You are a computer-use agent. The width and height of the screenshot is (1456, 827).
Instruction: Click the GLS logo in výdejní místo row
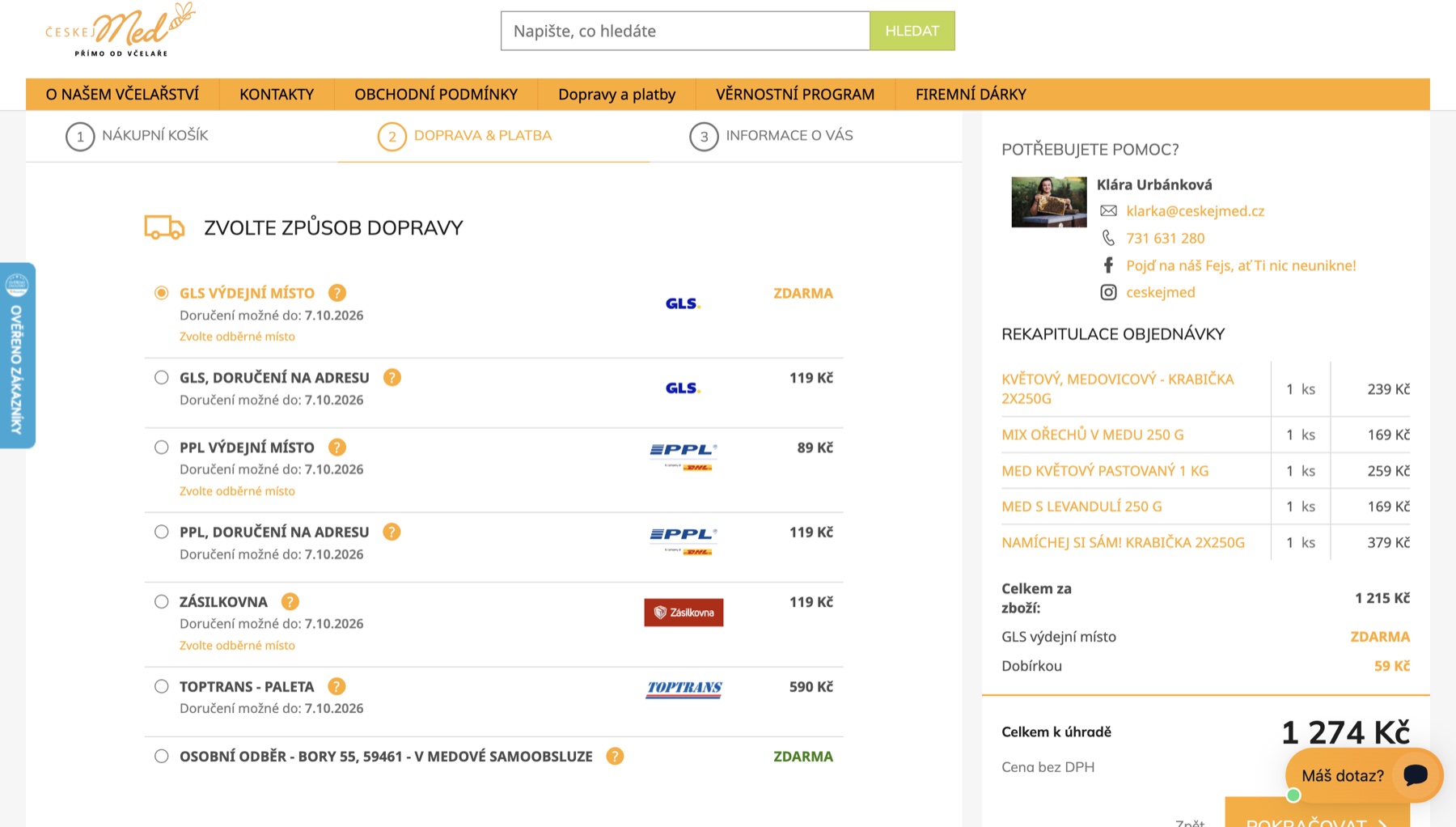[683, 303]
